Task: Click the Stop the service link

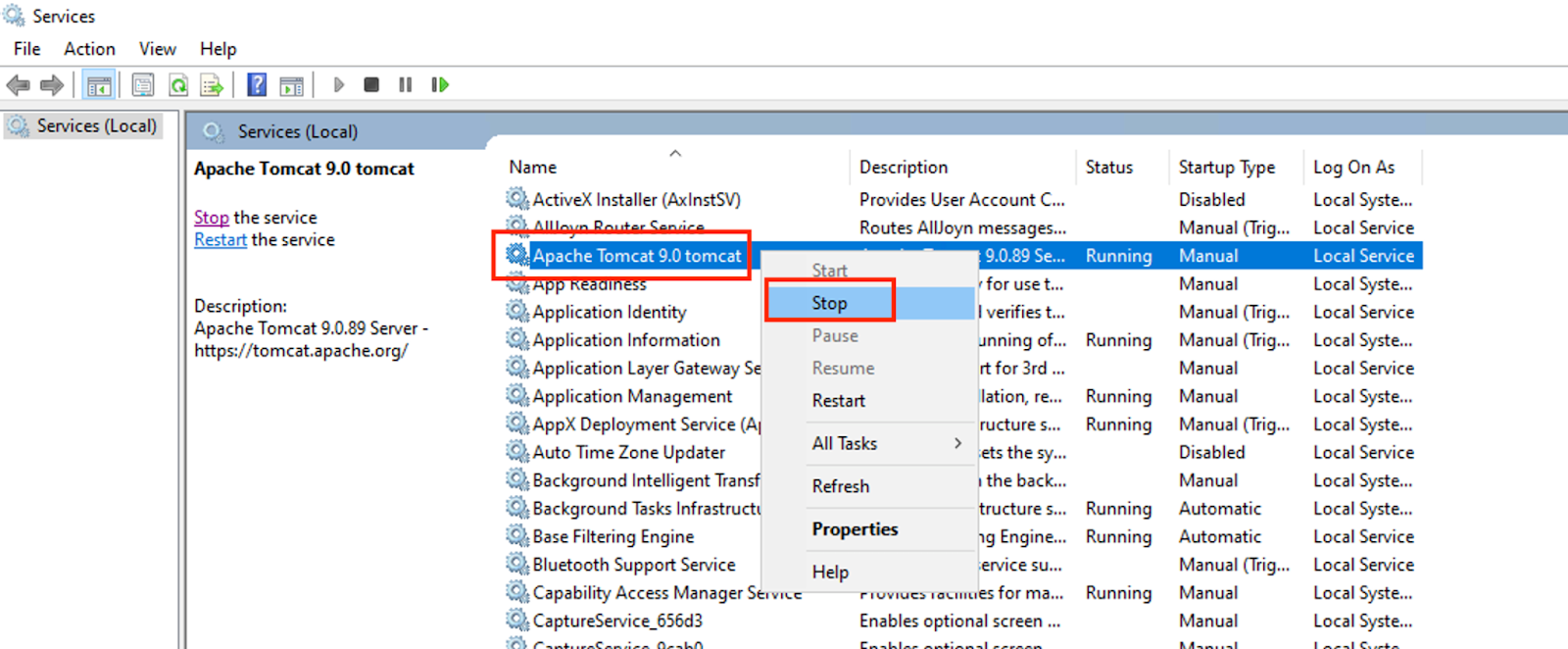Action: 211,218
